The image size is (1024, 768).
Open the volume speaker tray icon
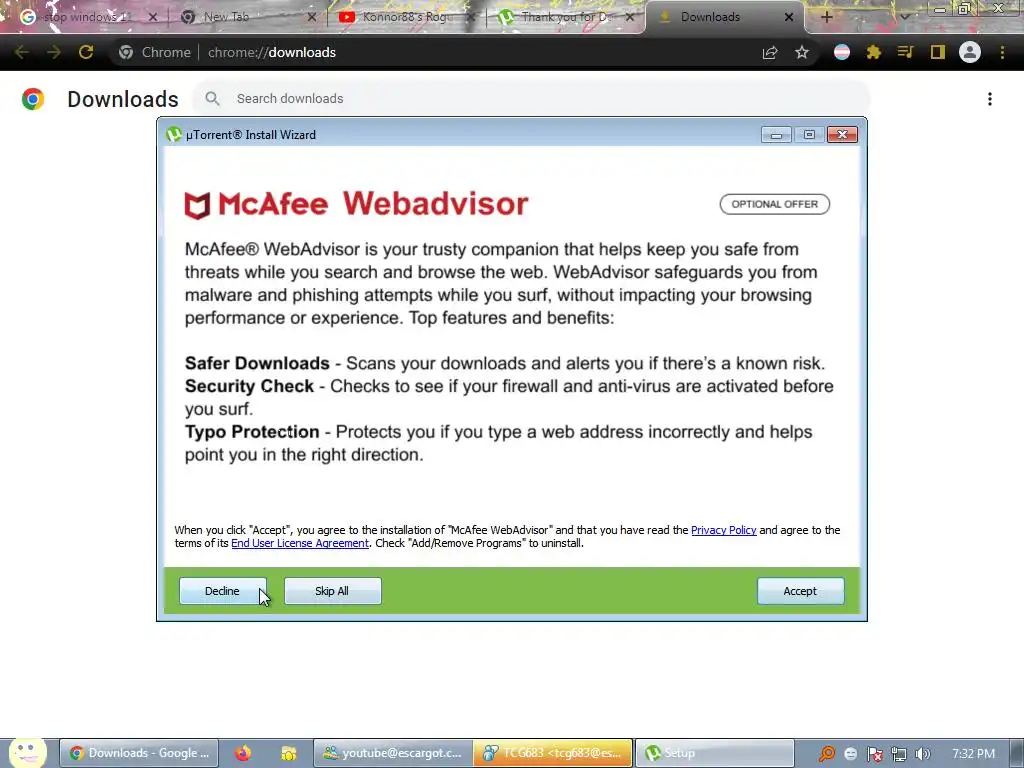click(922, 754)
